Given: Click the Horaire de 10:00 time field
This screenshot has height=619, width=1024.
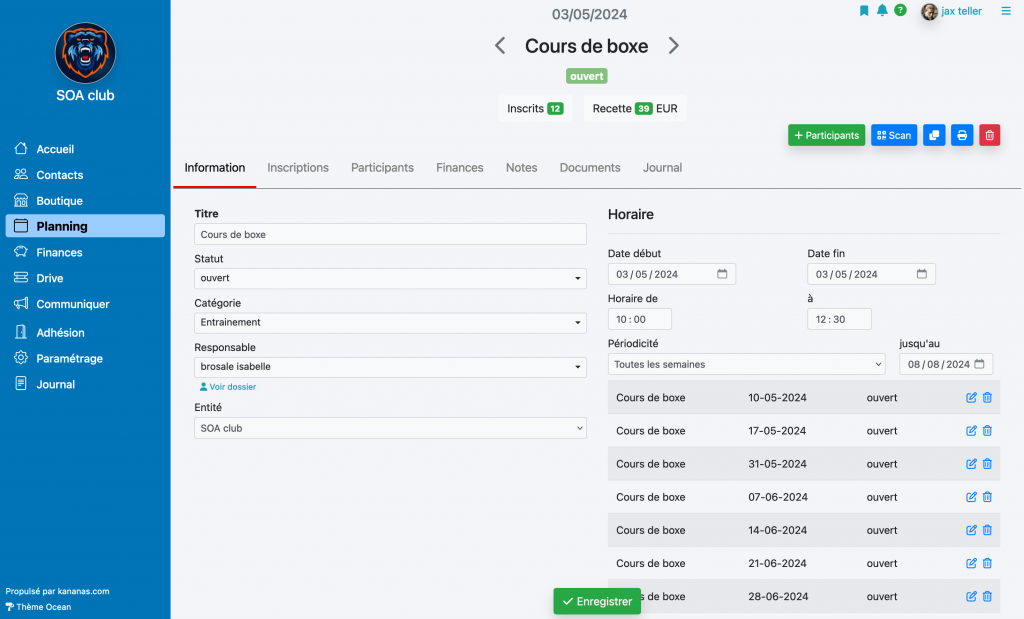Looking at the screenshot, I should point(639,319).
